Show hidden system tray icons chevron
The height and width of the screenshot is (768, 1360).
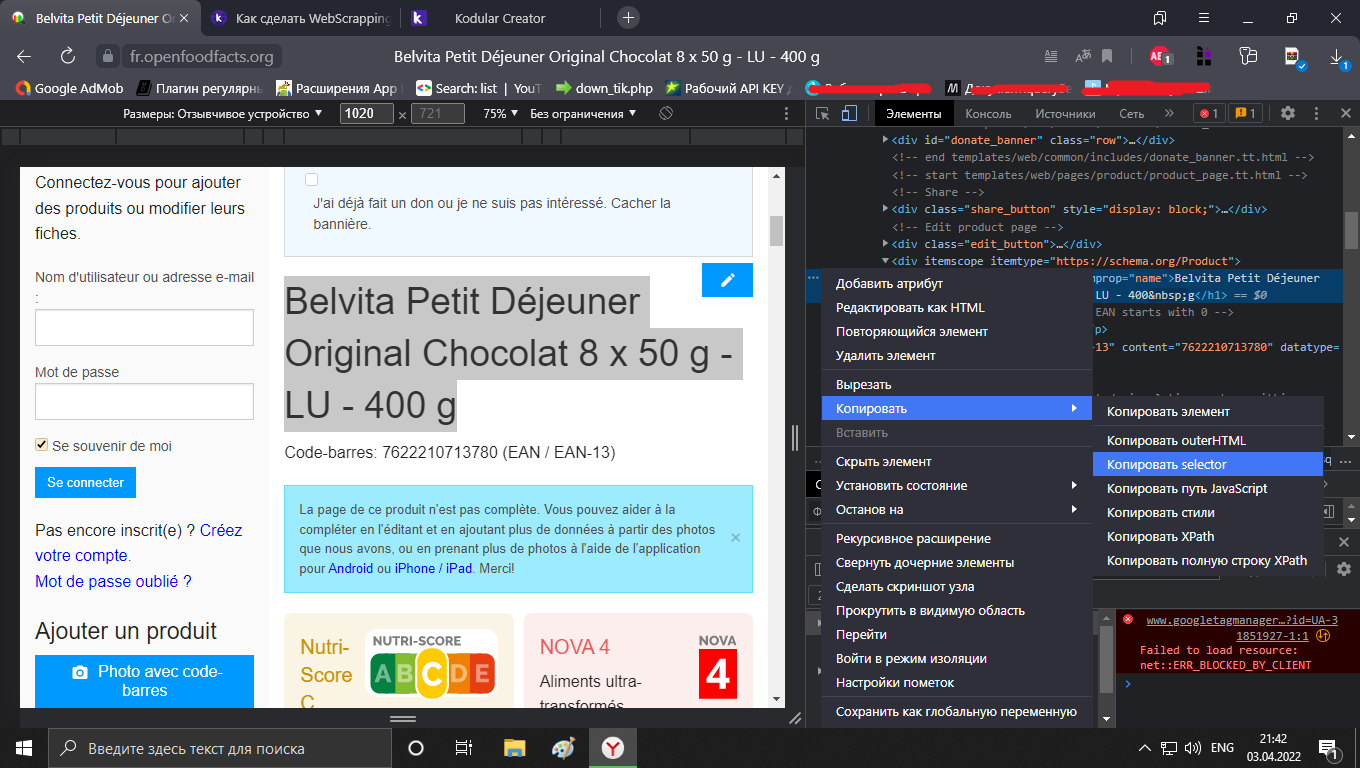1145,748
